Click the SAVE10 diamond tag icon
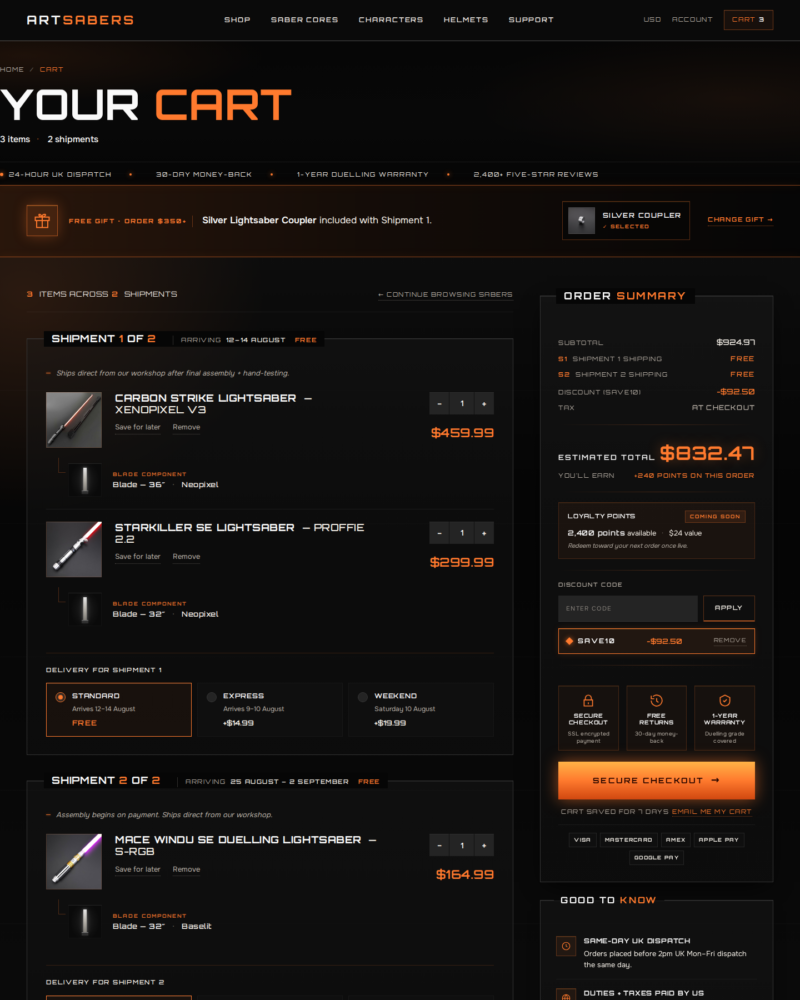Viewport: 800px width, 1000px height. tap(569, 641)
